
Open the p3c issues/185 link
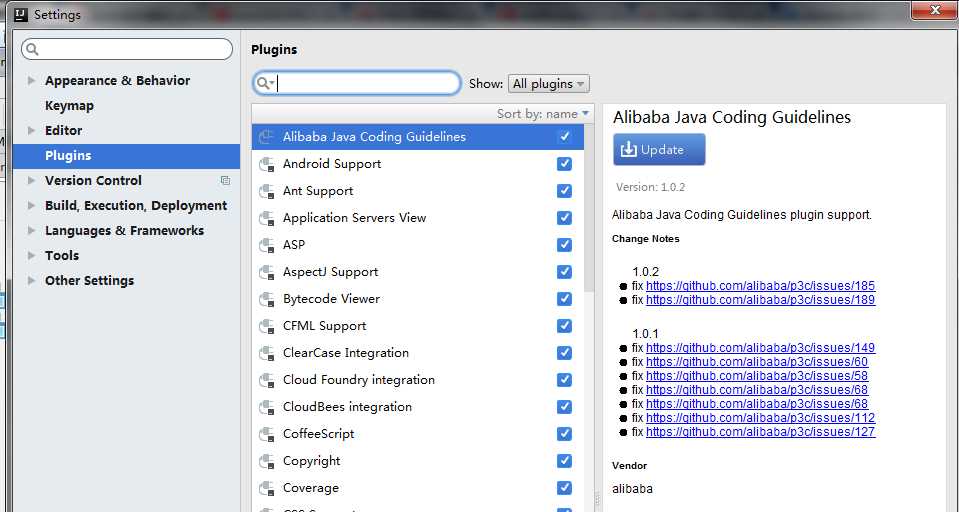pyautogui.click(x=760, y=286)
